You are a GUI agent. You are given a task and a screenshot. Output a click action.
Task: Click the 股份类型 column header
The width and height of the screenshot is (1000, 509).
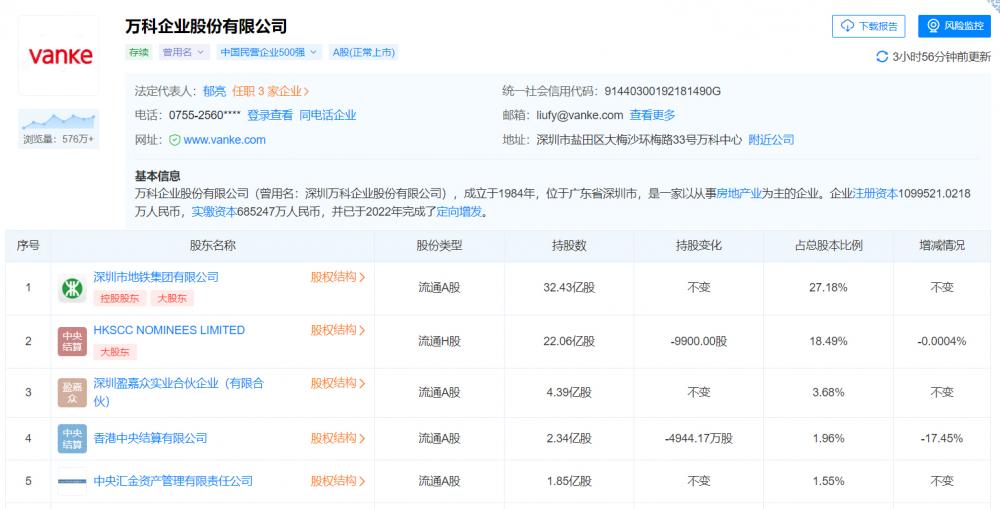point(439,246)
